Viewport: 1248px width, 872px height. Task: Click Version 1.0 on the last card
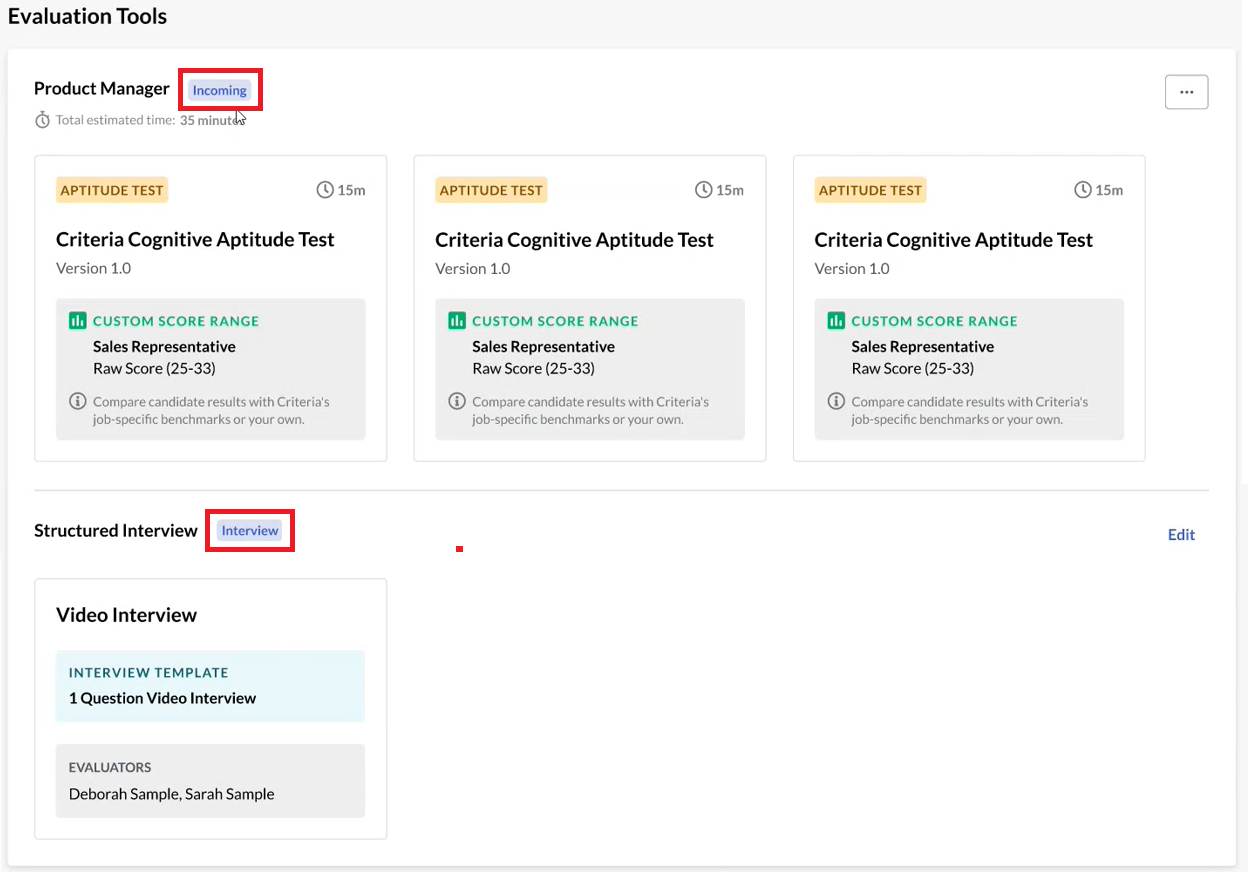coord(851,268)
